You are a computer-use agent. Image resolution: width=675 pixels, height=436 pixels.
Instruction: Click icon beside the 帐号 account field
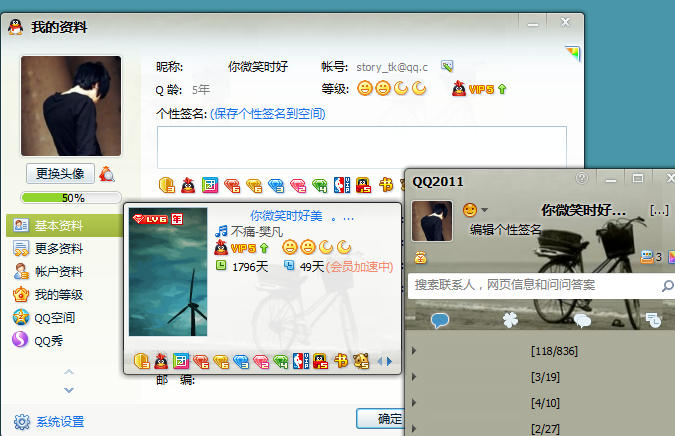pyautogui.click(x=447, y=66)
